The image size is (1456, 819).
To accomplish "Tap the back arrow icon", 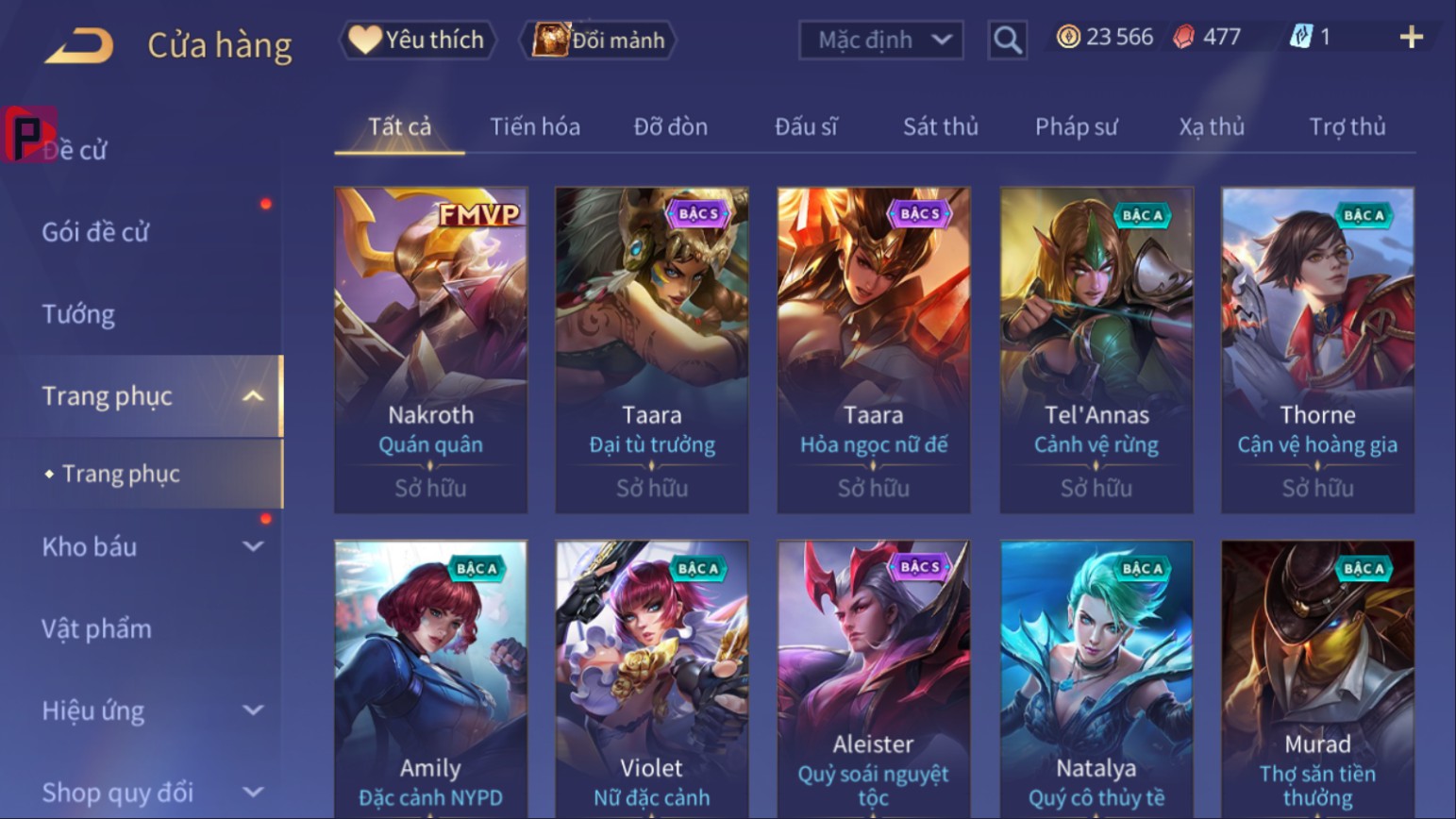I will tap(79, 44).
